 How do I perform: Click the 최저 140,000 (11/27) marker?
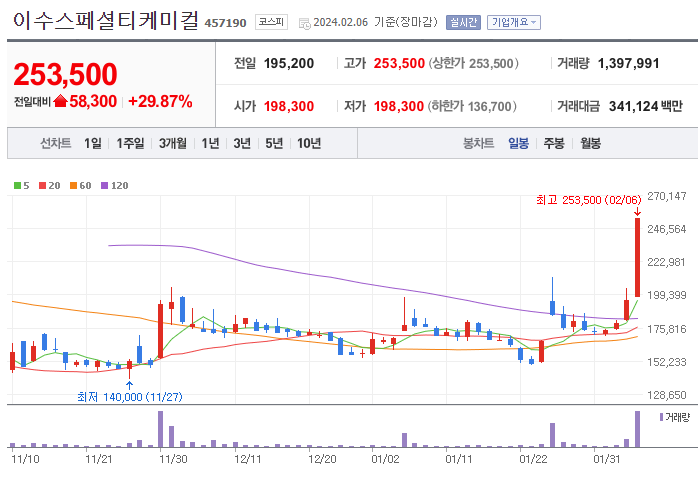click(130, 397)
